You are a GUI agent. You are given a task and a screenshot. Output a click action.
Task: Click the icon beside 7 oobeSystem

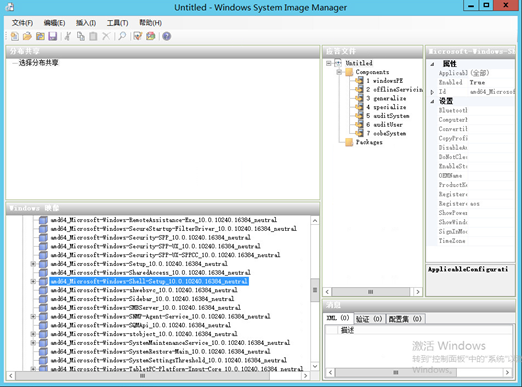(x=359, y=133)
